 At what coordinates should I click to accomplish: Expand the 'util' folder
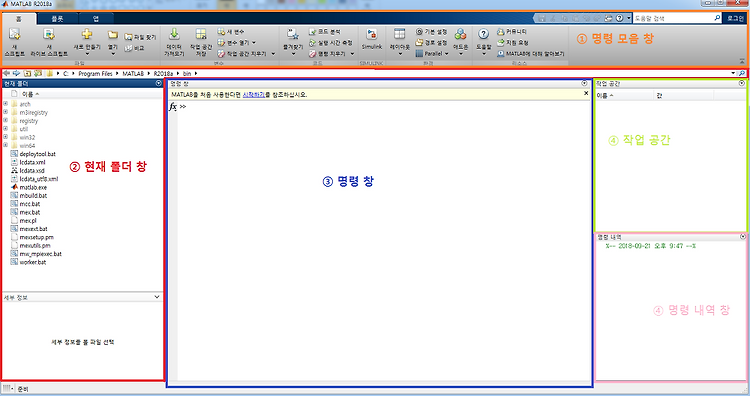tap(5, 129)
